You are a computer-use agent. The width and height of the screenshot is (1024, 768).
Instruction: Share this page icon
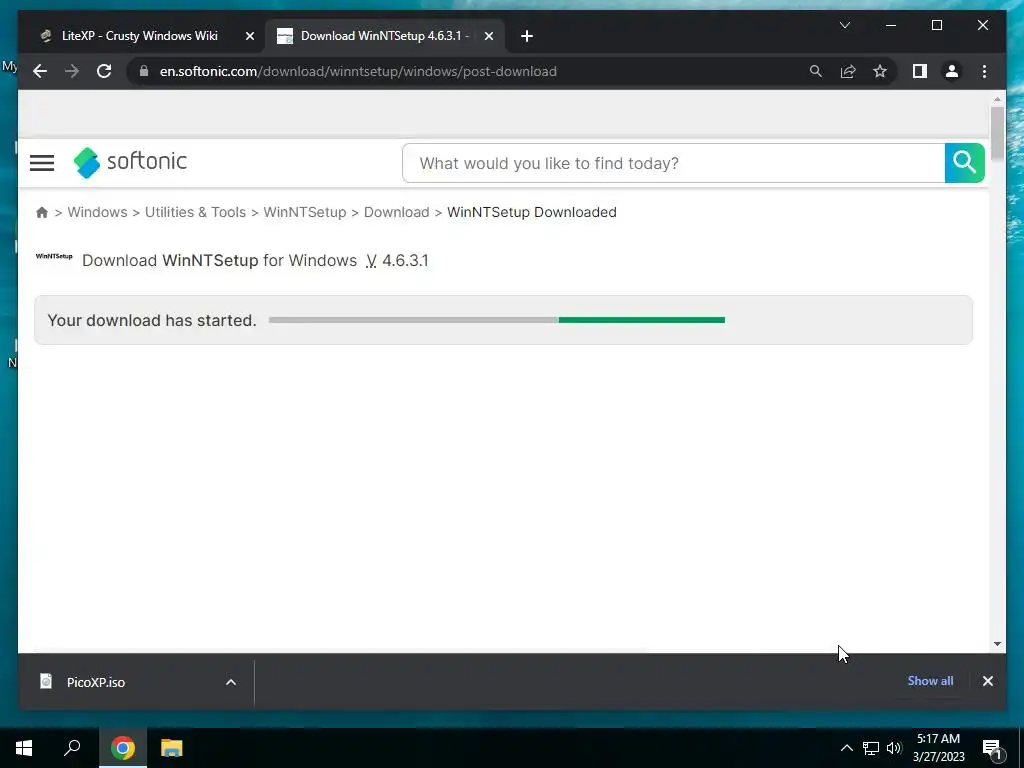tap(848, 71)
